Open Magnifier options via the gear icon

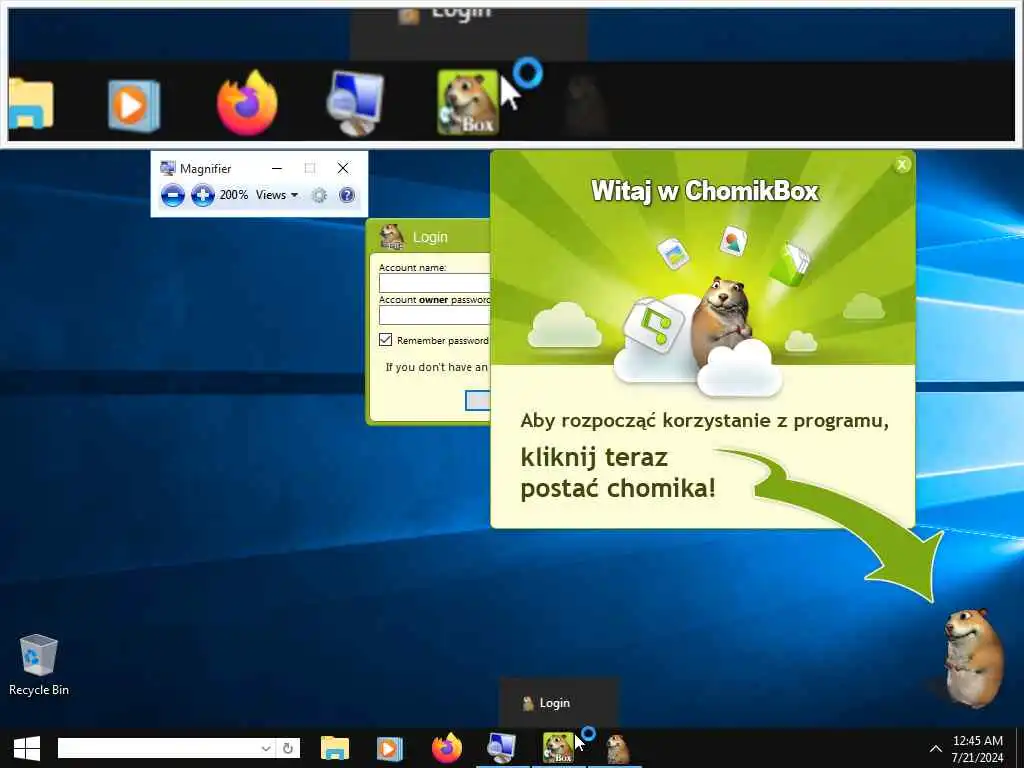click(x=319, y=195)
